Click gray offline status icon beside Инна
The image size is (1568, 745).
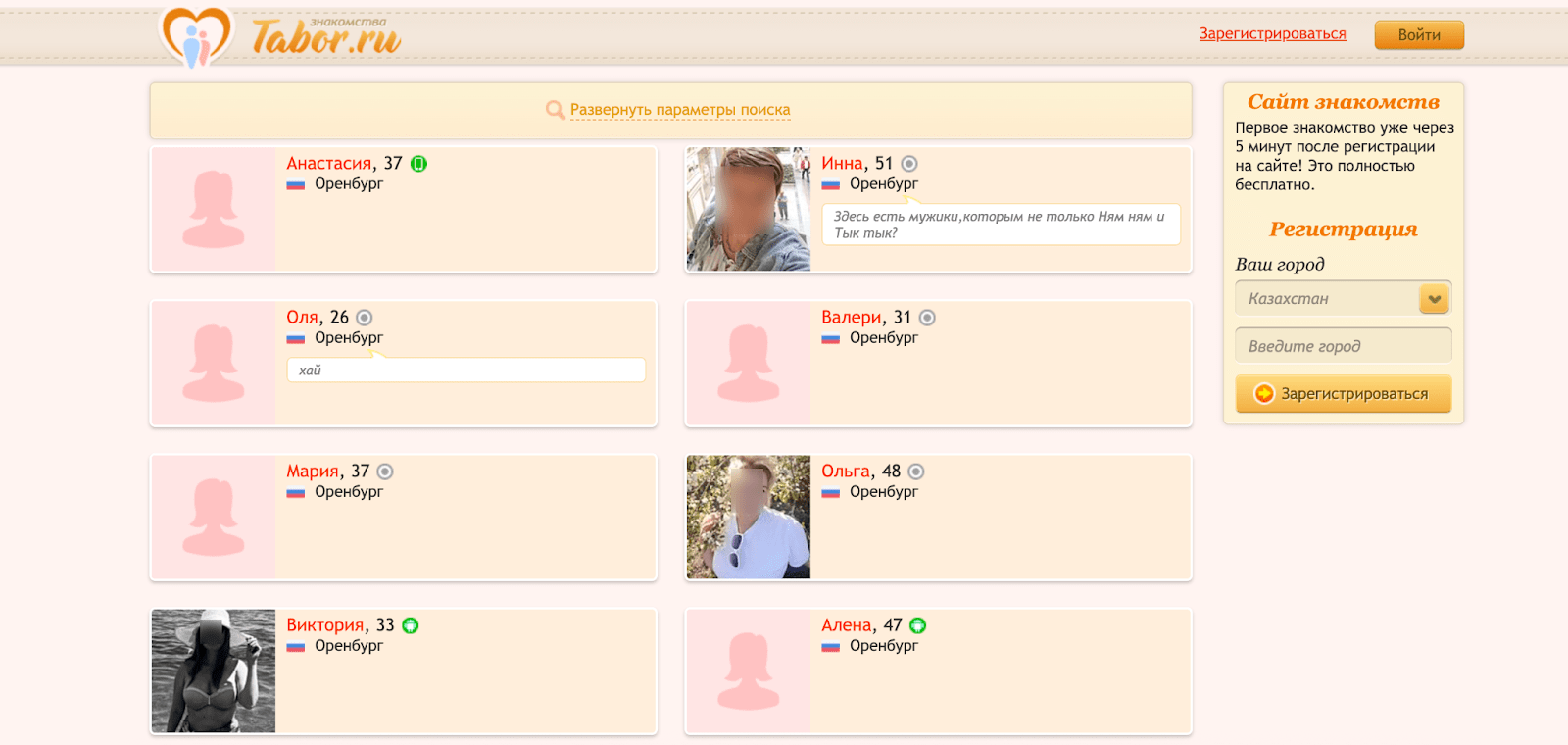pos(909,164)
